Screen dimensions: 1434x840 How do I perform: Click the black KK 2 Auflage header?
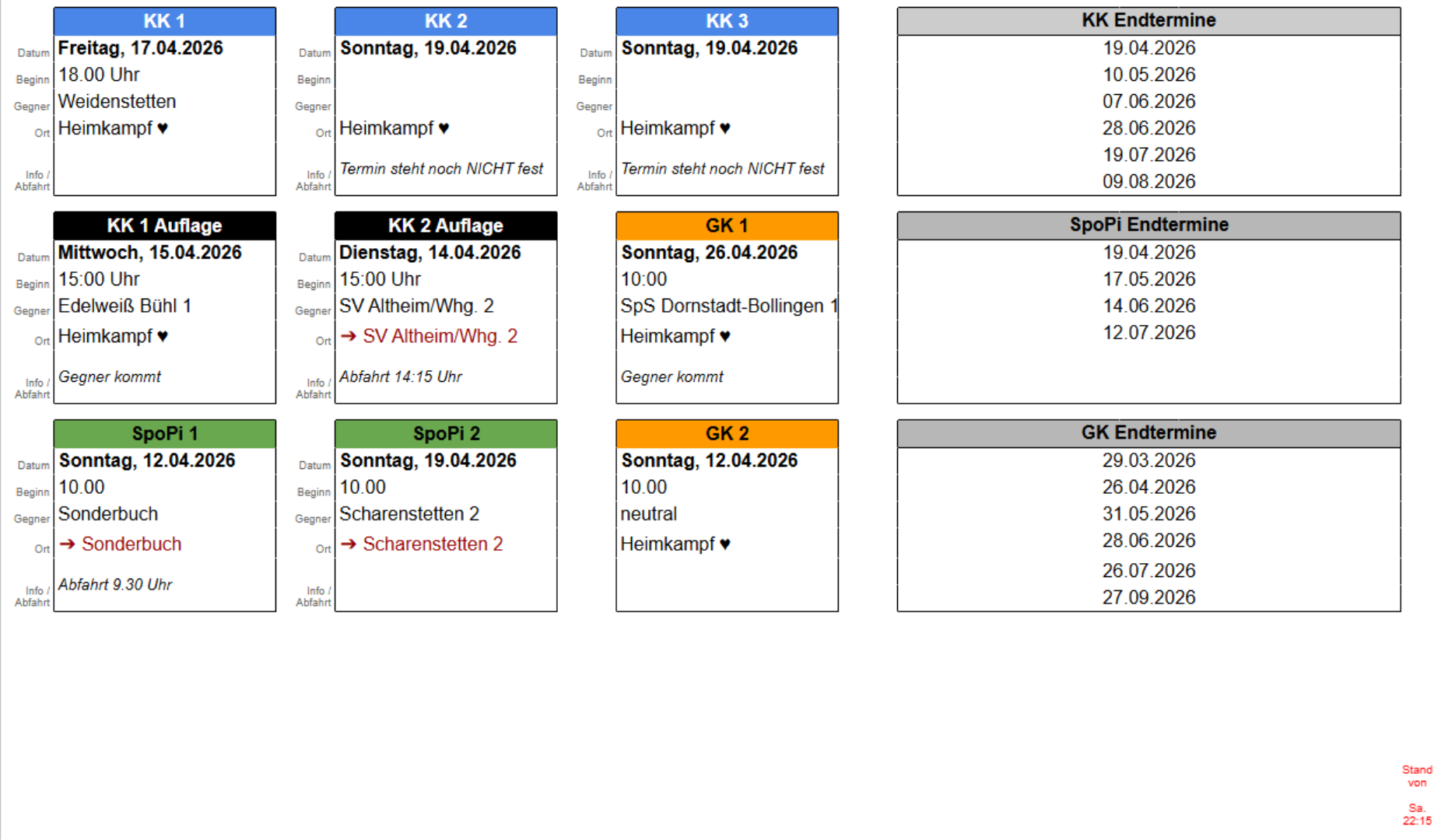coord(446,226)
